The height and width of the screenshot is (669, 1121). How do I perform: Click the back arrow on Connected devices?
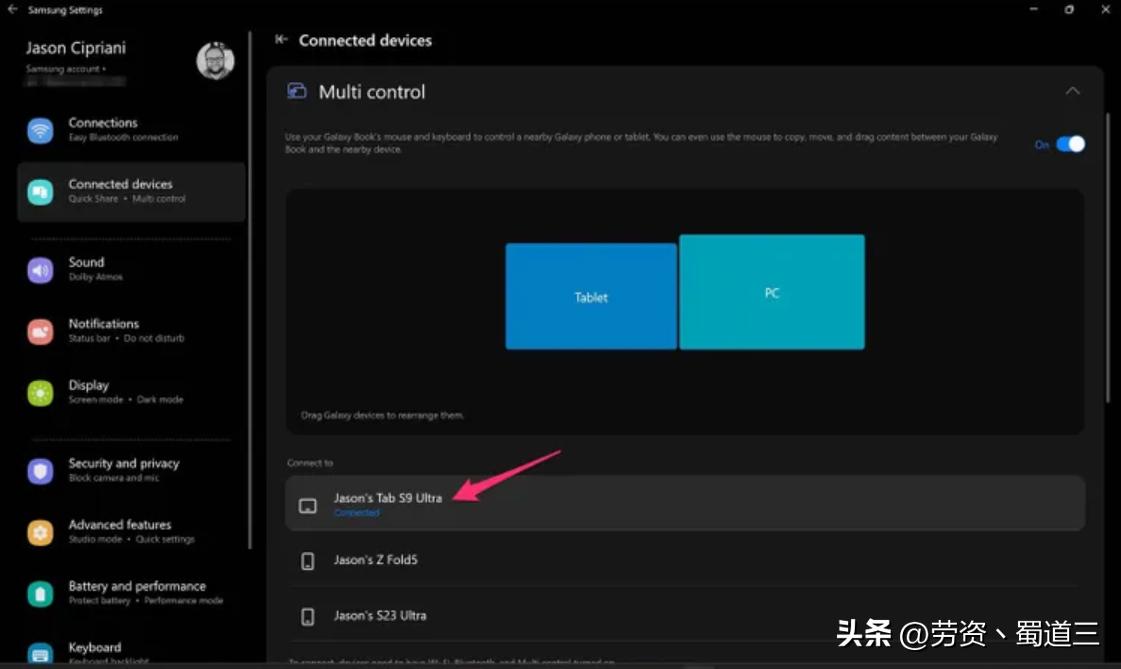tap(281, 40)
